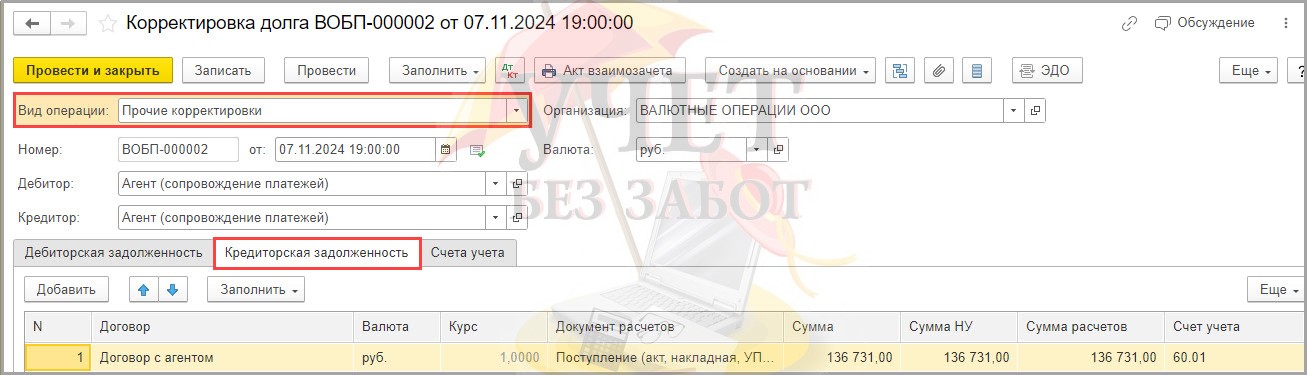Click the Акт взаимозачета print button
The width and height of the screenshot is (1307, 375).
pyautogui.click(x=610, y=70)
